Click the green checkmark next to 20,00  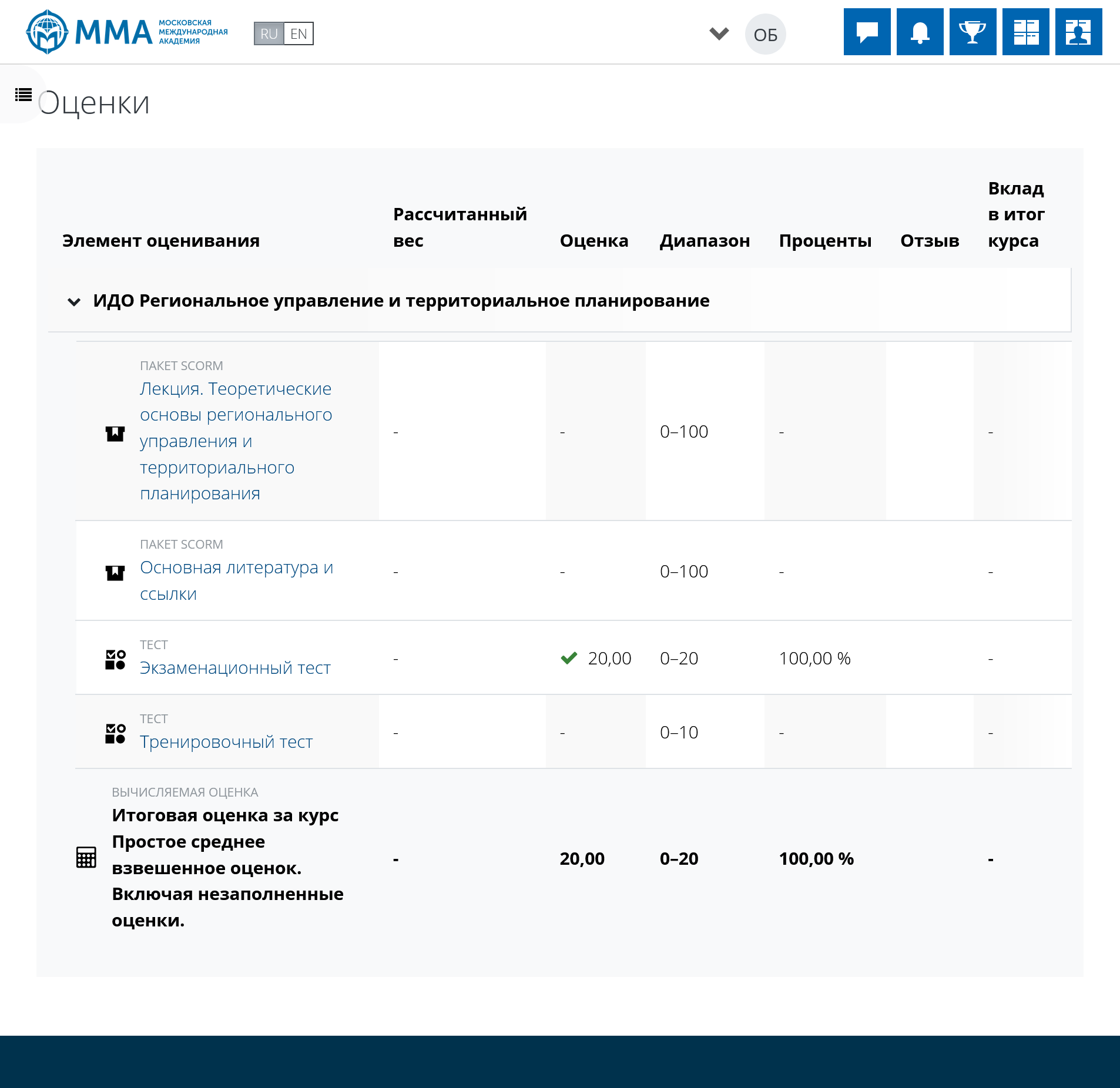(x=569, y=658)
